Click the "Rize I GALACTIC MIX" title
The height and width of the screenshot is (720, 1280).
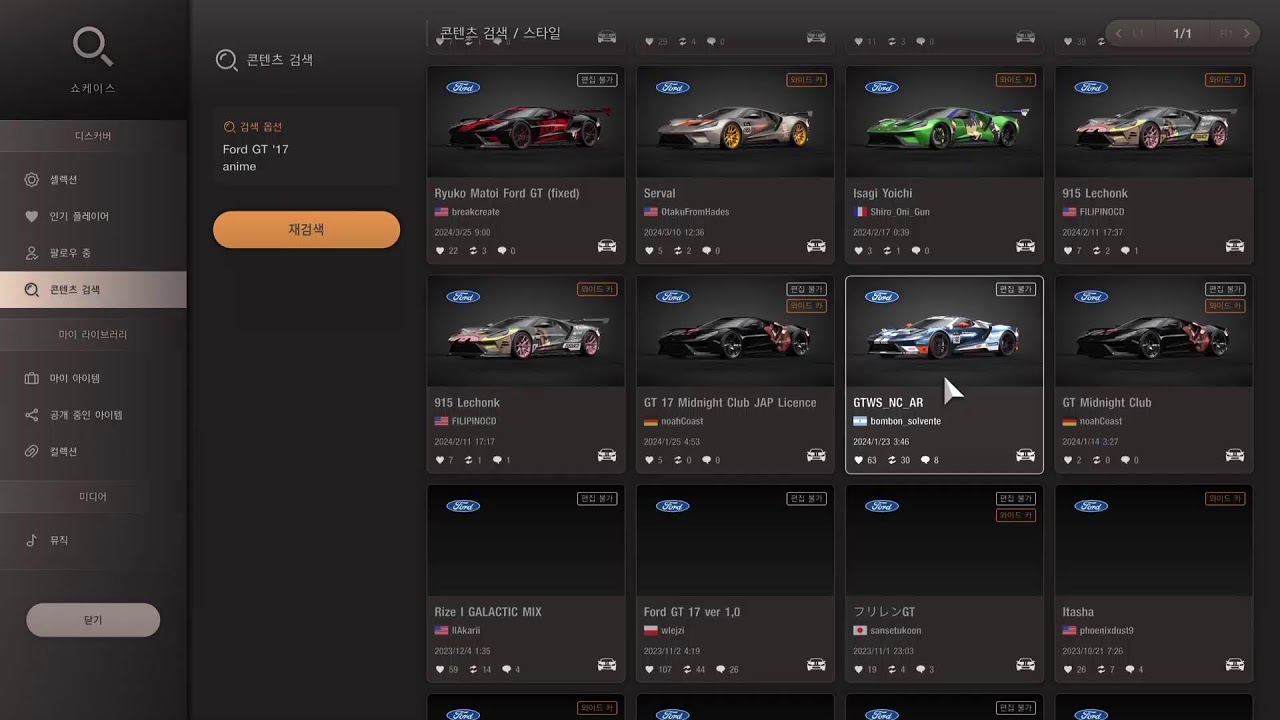point(488,612)
